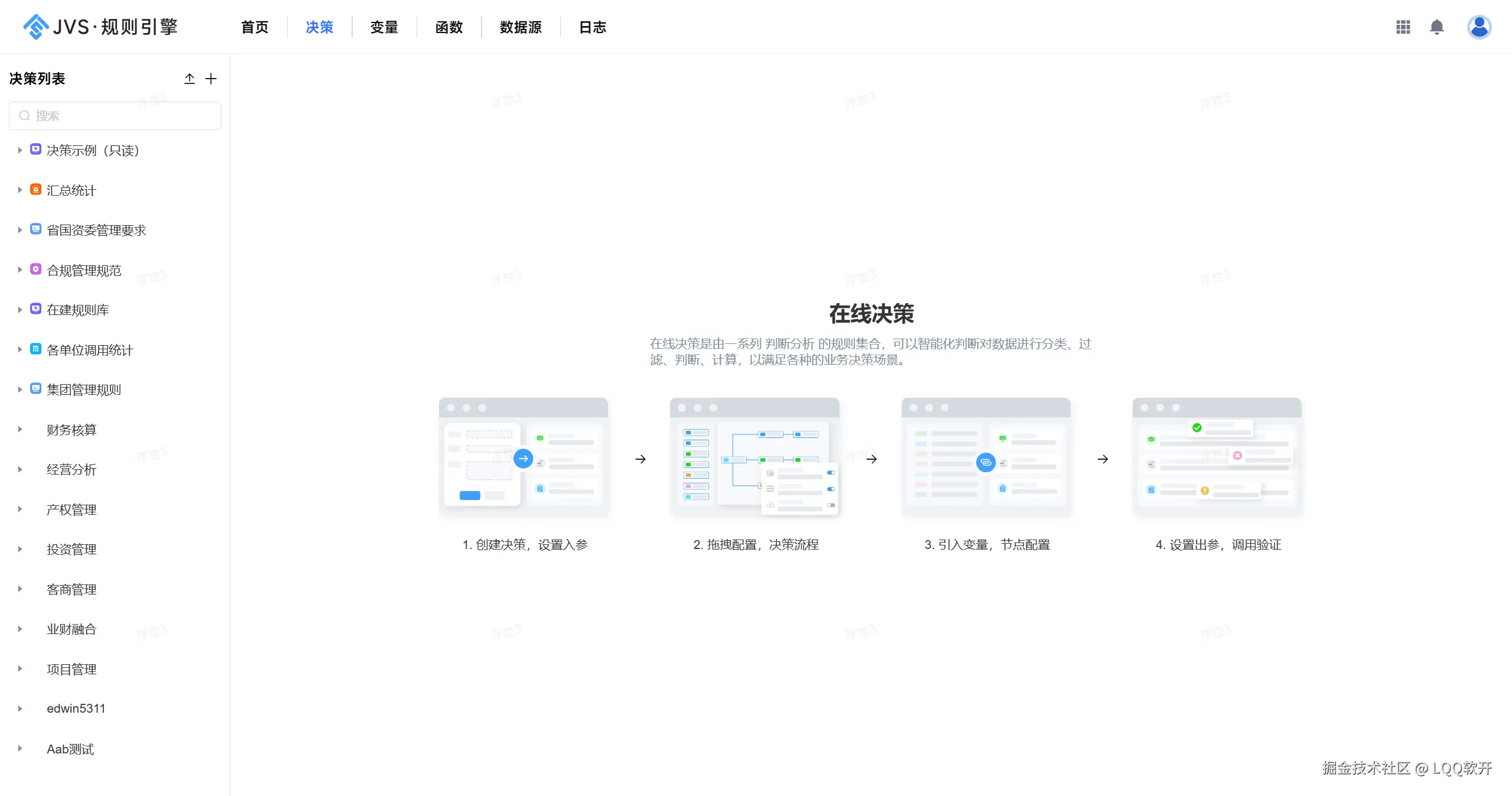Viewport: 1512px width, 796px height.
Task: Click the plus icon to add decision
Action: pyautogui.click(x=211, y=79)
